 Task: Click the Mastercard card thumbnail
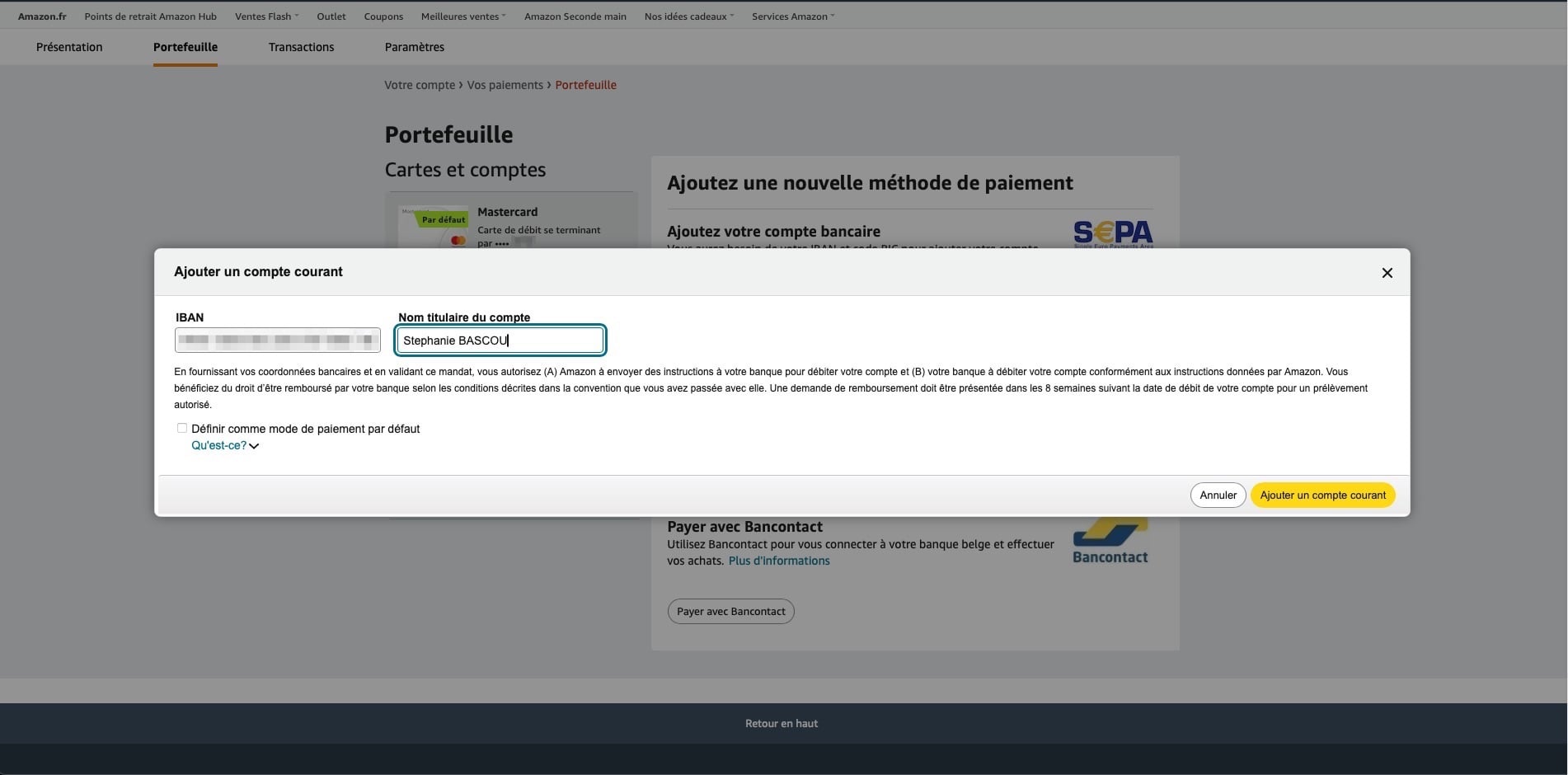pyautogui.click(x=434, y=228)
